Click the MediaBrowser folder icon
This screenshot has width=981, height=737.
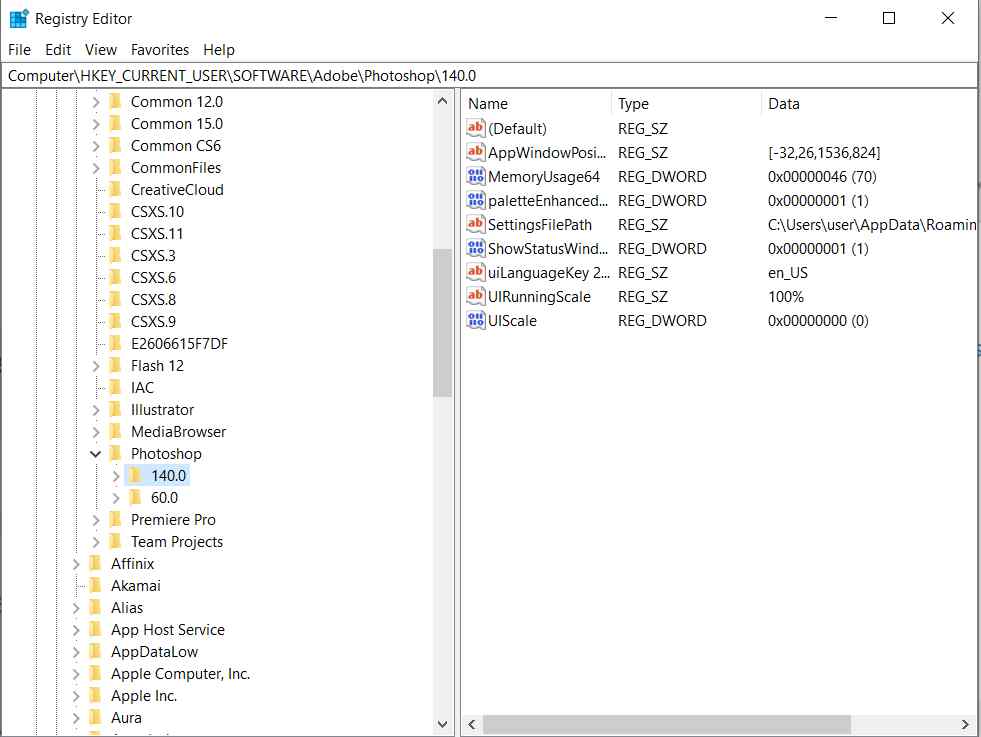pyautogui.click(x=116, y=431)
